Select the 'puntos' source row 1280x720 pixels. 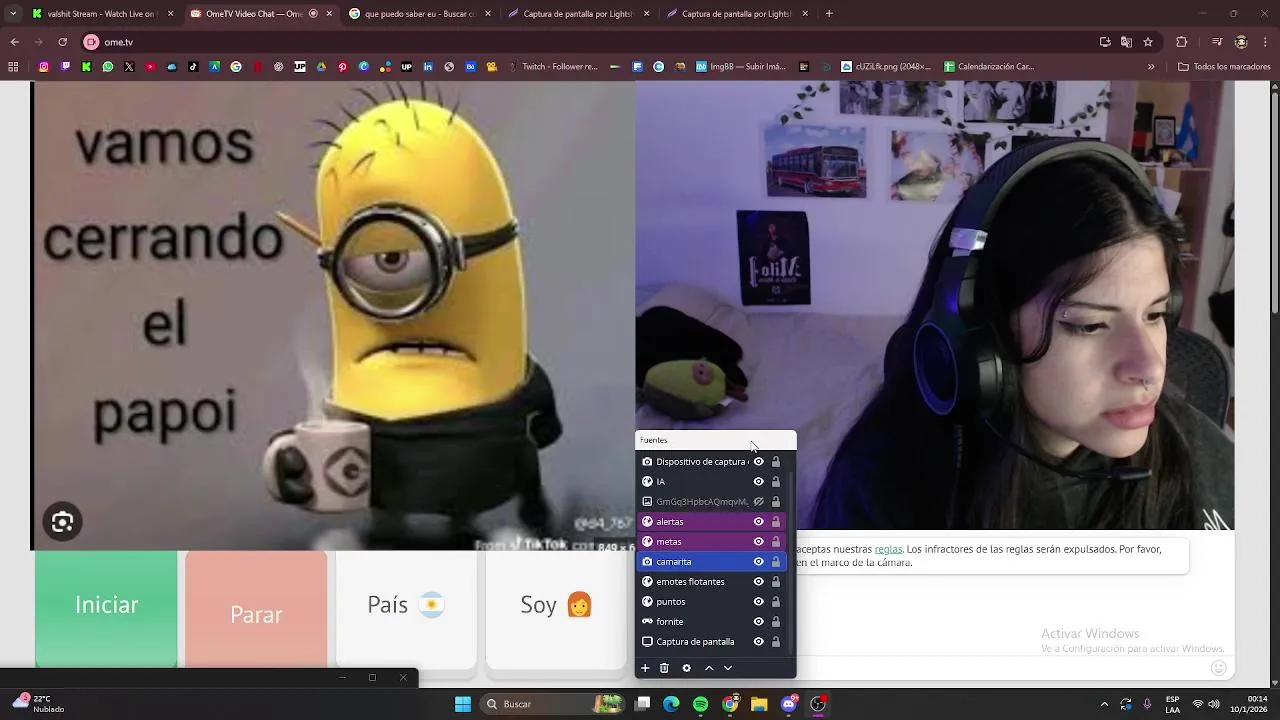(x=712, y=602)
